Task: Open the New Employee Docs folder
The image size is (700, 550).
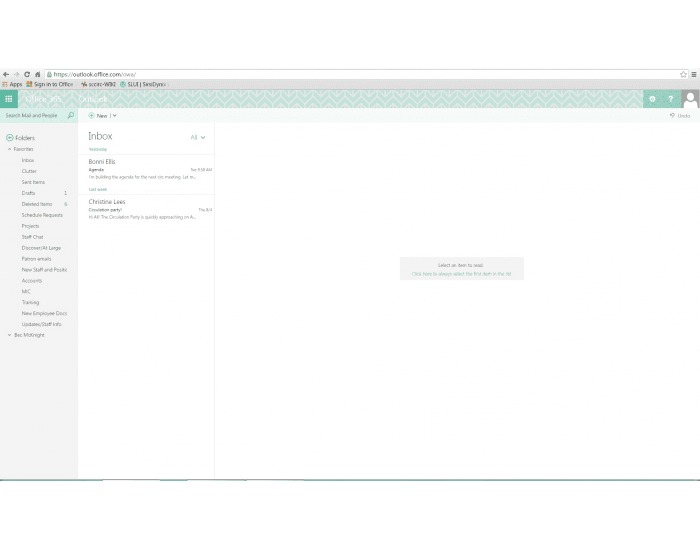Action: click(x=44, y=313)
